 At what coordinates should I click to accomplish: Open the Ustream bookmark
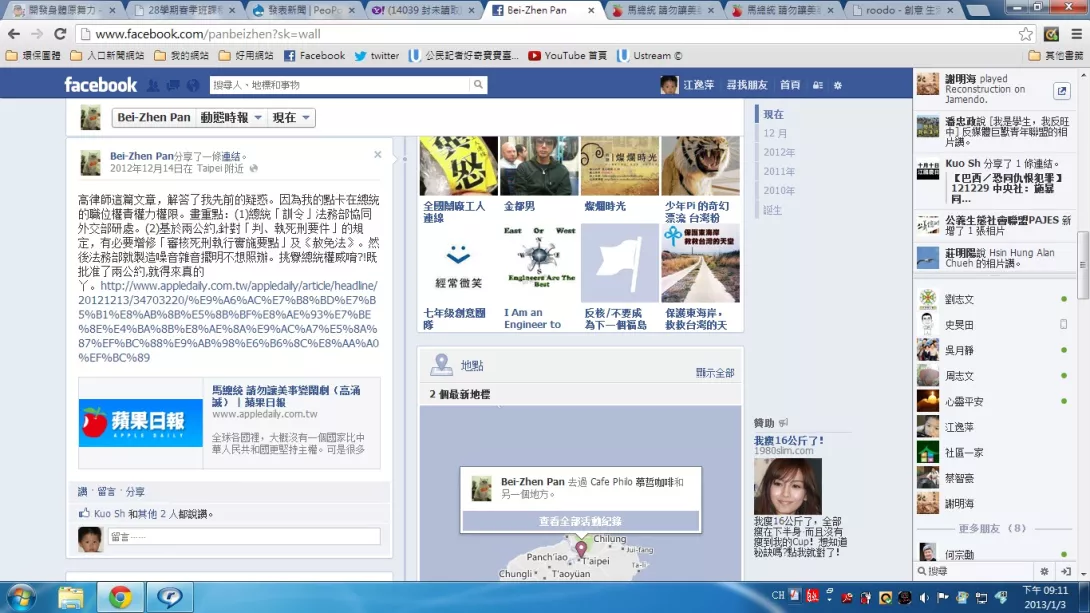pos(649,56)
